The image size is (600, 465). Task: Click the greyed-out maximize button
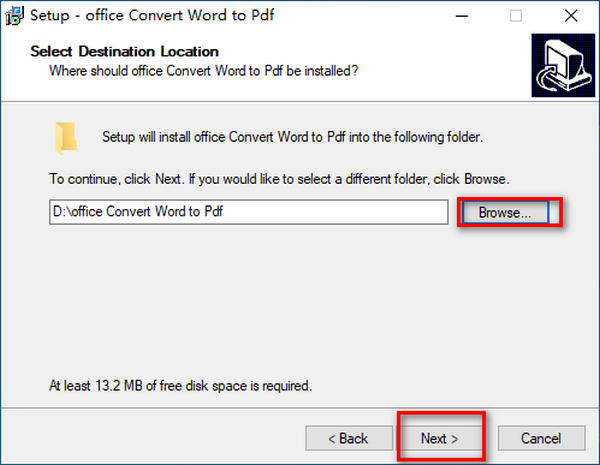point(516,16)
